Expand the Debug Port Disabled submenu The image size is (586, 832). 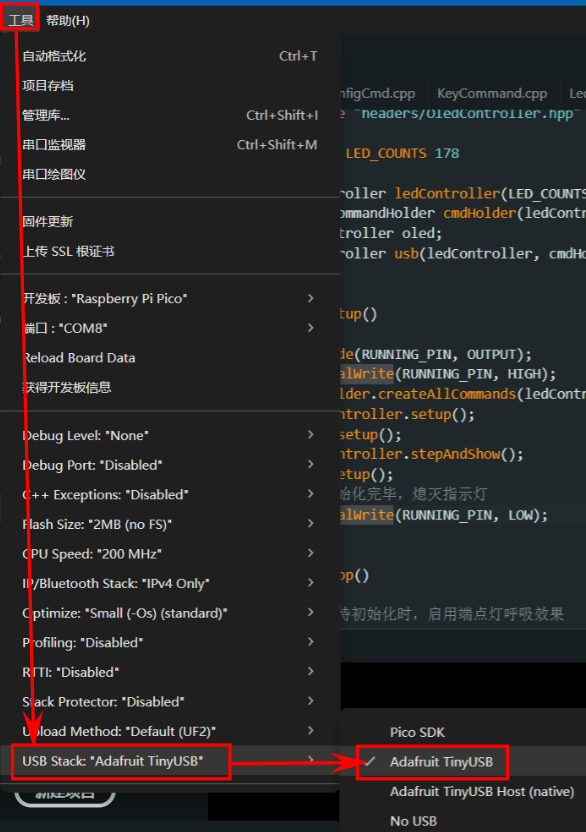tap(170, 465)
